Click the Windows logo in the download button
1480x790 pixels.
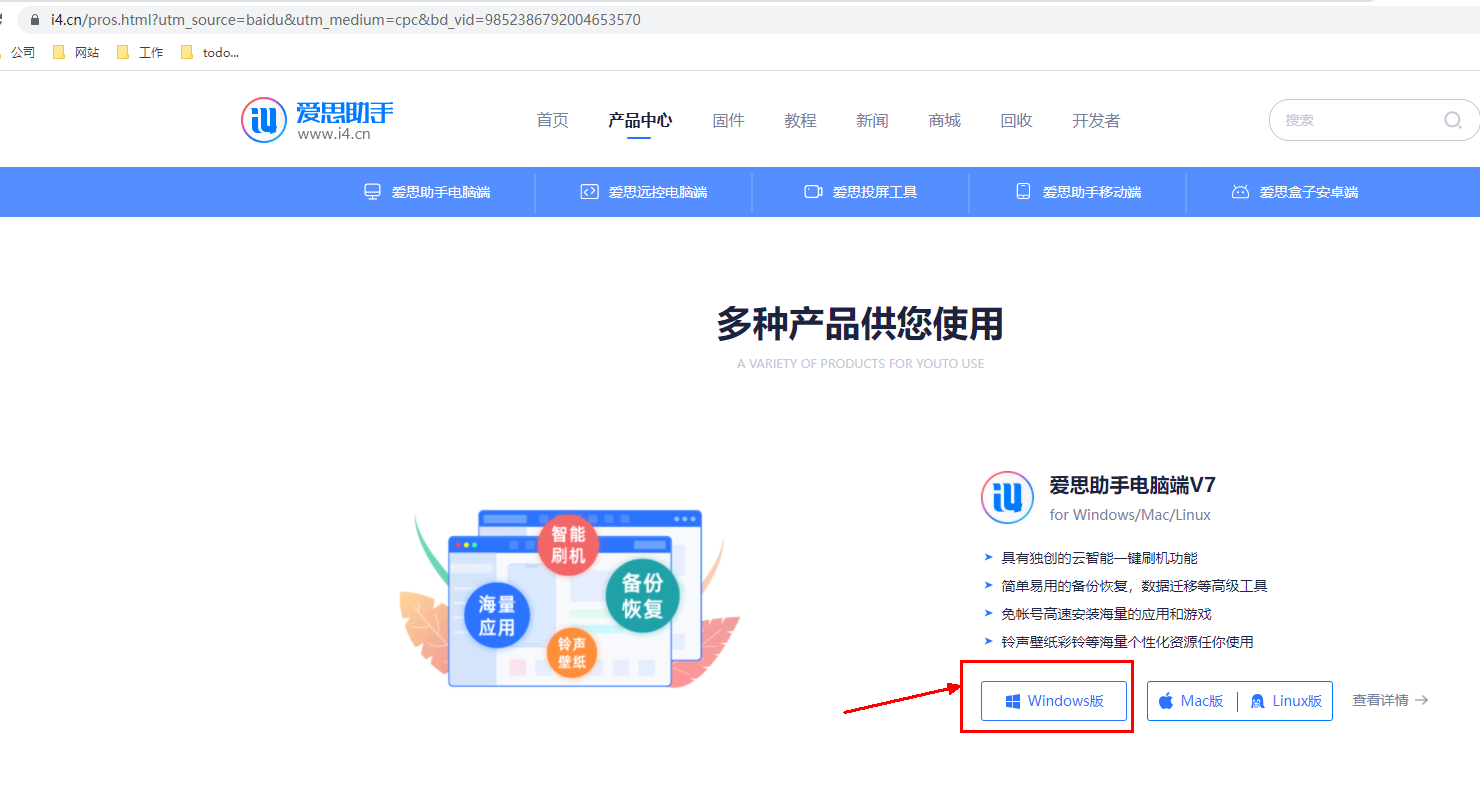point(1012,701)
